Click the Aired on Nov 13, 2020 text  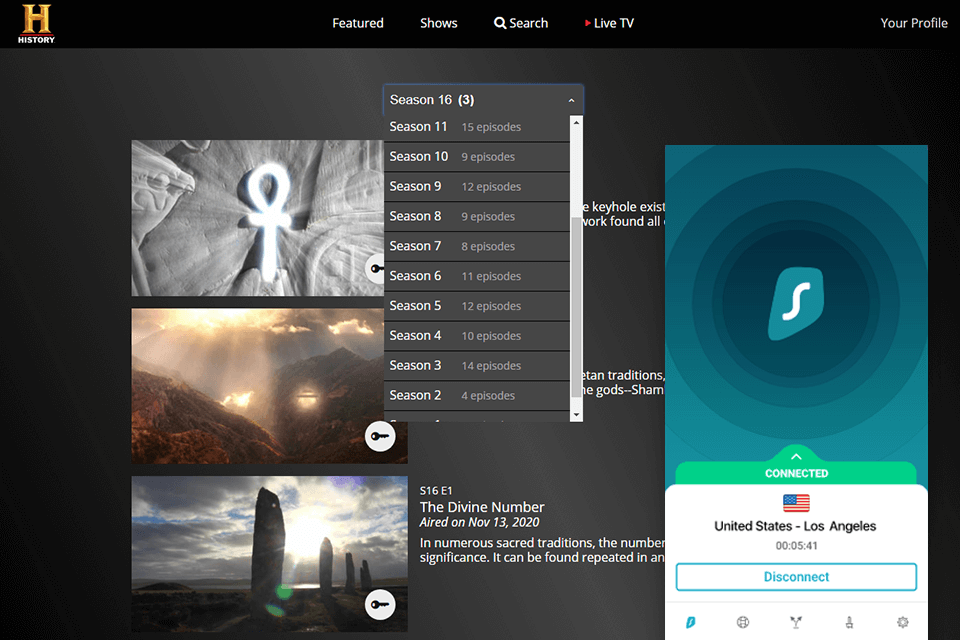(x=479, y=522)
